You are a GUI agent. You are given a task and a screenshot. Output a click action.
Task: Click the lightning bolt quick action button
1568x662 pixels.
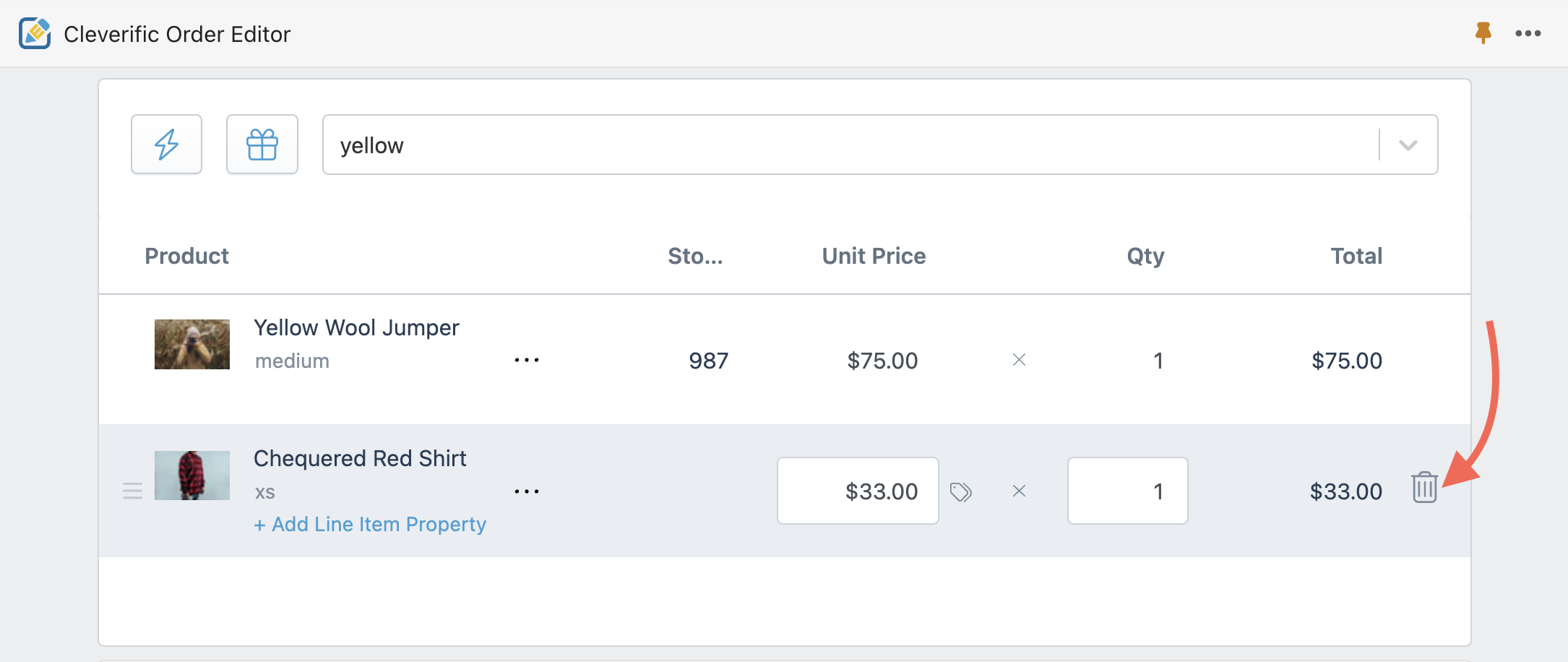tap(166, 145)
